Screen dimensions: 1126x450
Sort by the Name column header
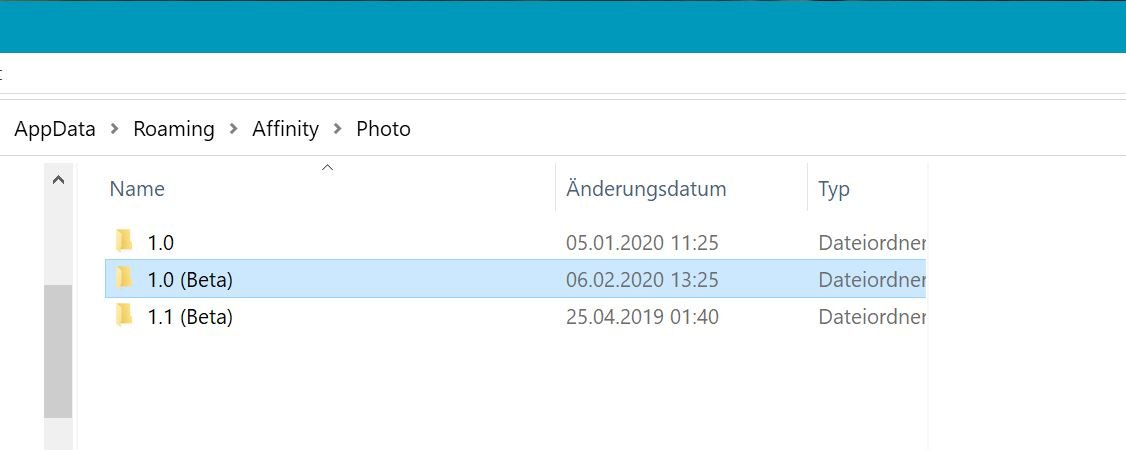tap(136, 189)
